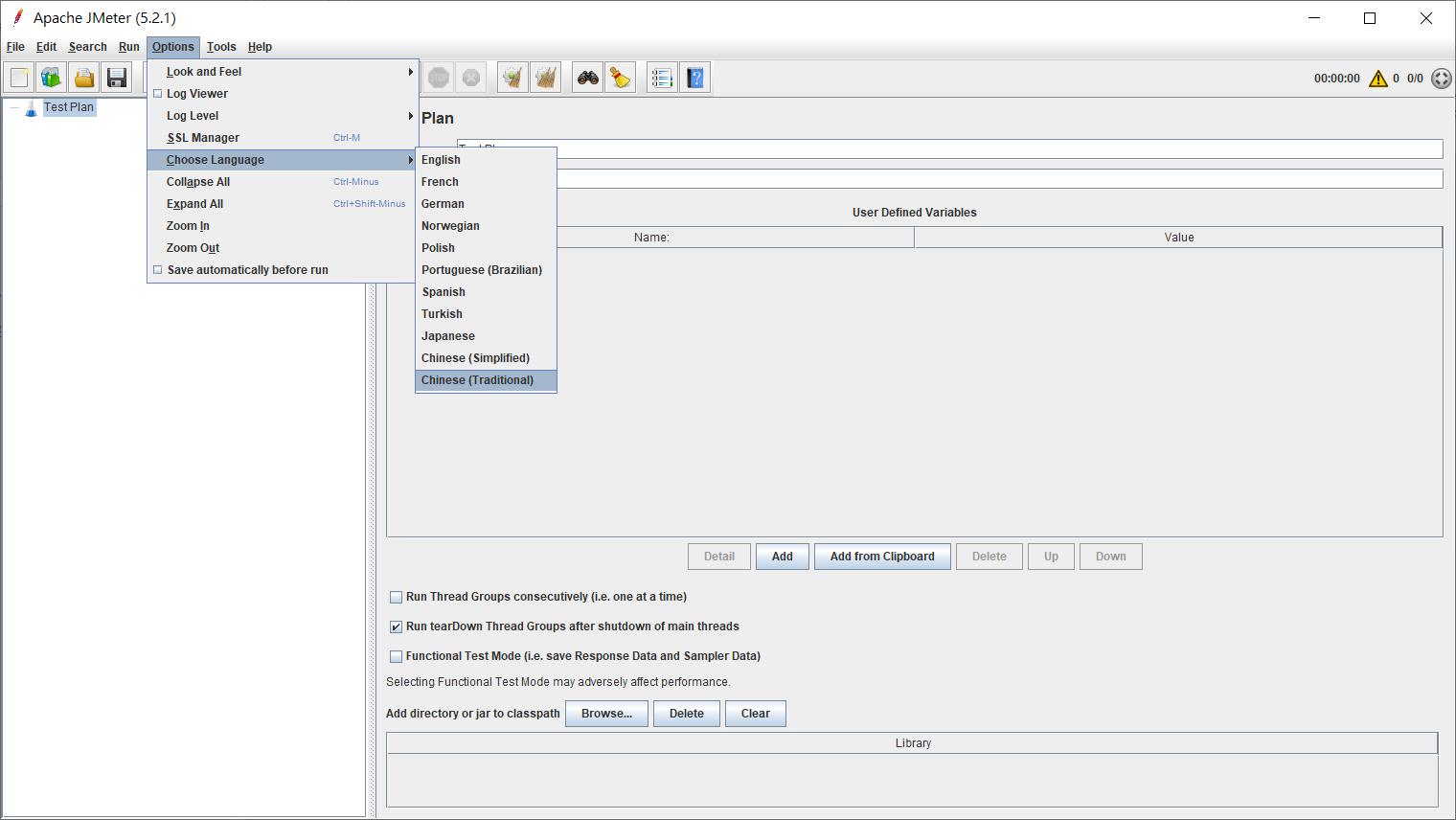1456x820 pixels.
Task: Choose Collapse All menu item
Action: [283, 182]
